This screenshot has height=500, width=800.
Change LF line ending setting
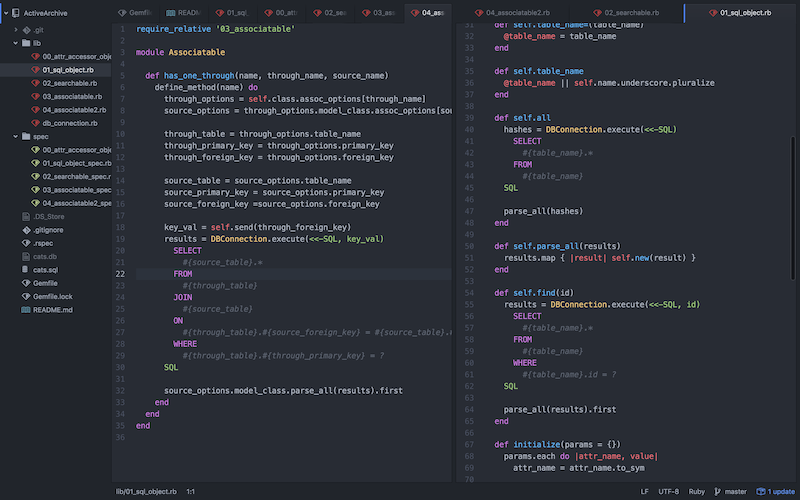pos(645,492)
